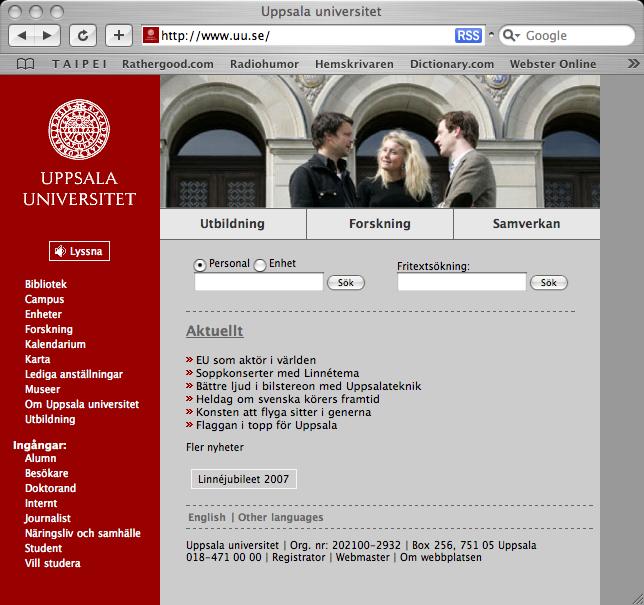Open Vill studera under Ingångar
Viewport: 644px width, 605px height.
(53, 563)
